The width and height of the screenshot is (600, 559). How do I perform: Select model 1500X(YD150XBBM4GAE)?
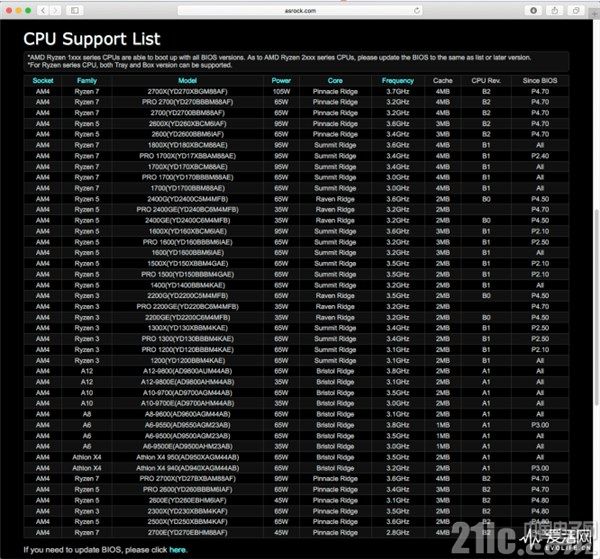(x=188, y=264)
